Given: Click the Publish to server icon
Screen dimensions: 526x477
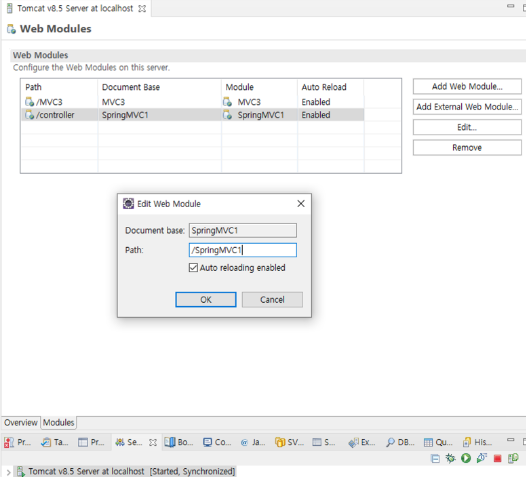Looking at the screenshot, I should (513, 458).
